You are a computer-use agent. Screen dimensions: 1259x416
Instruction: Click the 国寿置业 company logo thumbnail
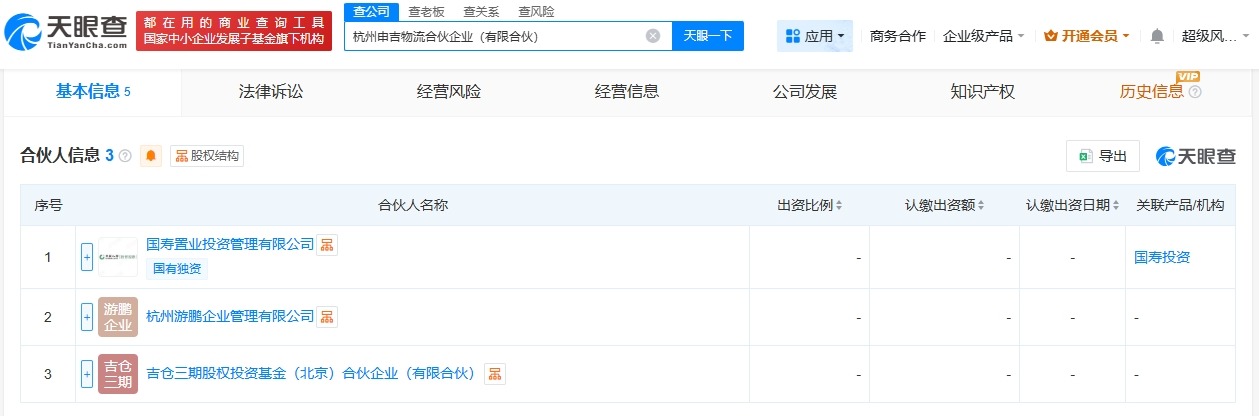coord(118,257)
